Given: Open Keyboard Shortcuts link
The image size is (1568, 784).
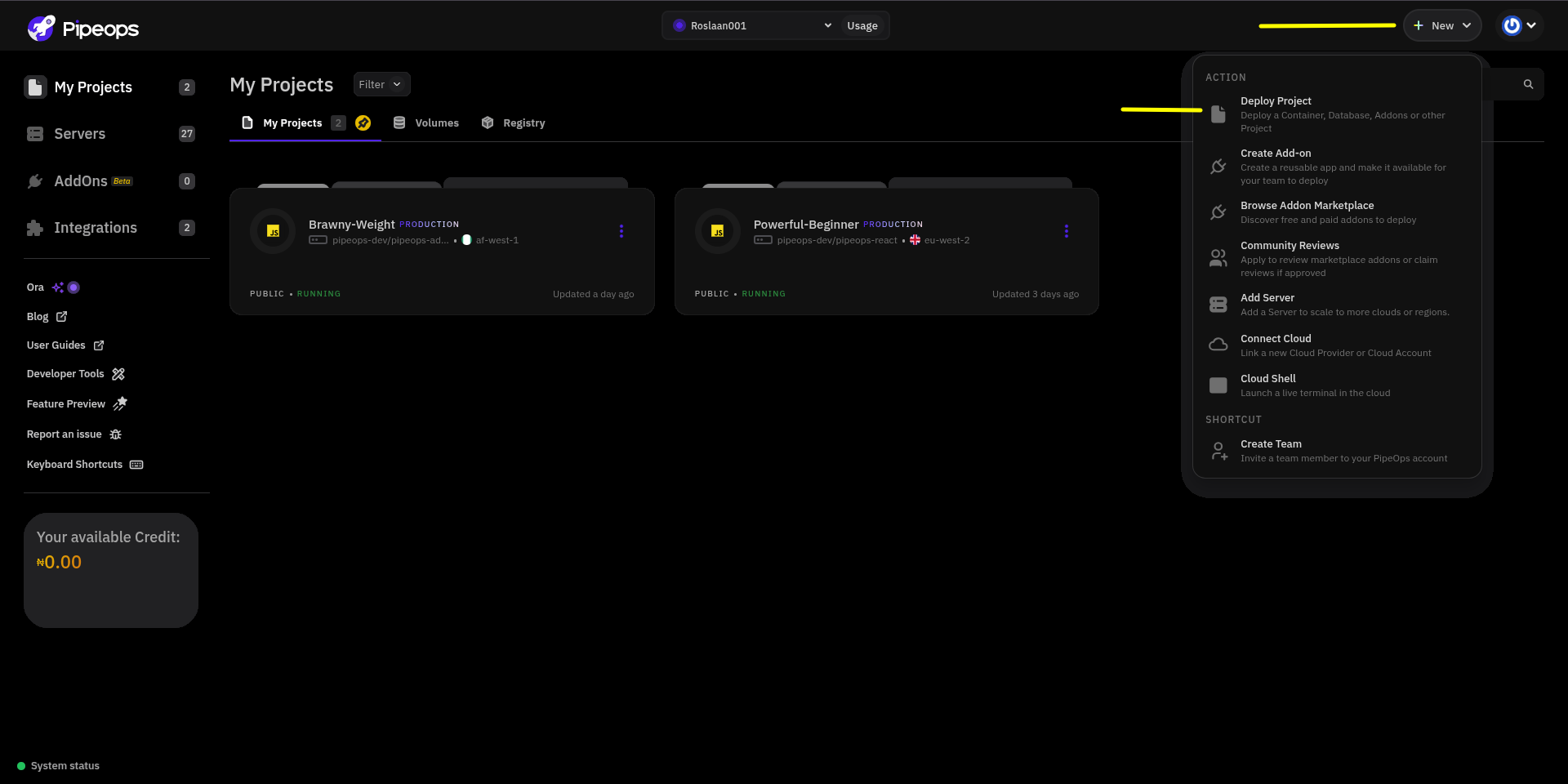Looking at the screenshot, I should pos(85,465).
